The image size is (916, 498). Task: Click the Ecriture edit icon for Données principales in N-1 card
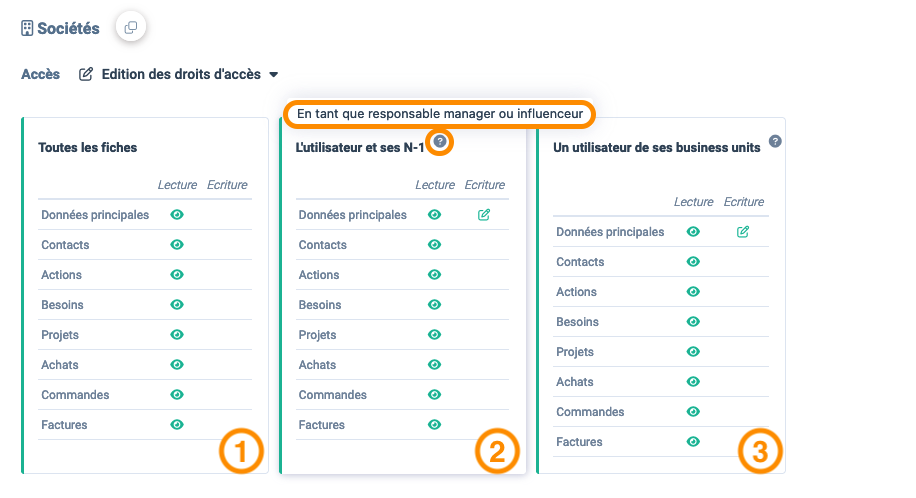(484, 215)
